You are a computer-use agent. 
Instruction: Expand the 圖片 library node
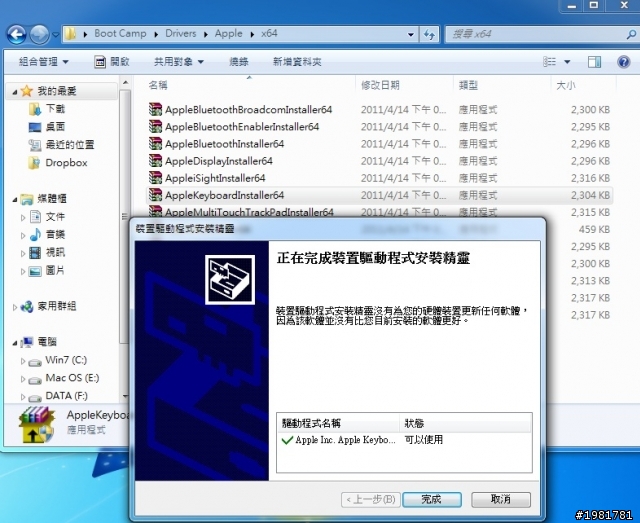pos(23,272)
